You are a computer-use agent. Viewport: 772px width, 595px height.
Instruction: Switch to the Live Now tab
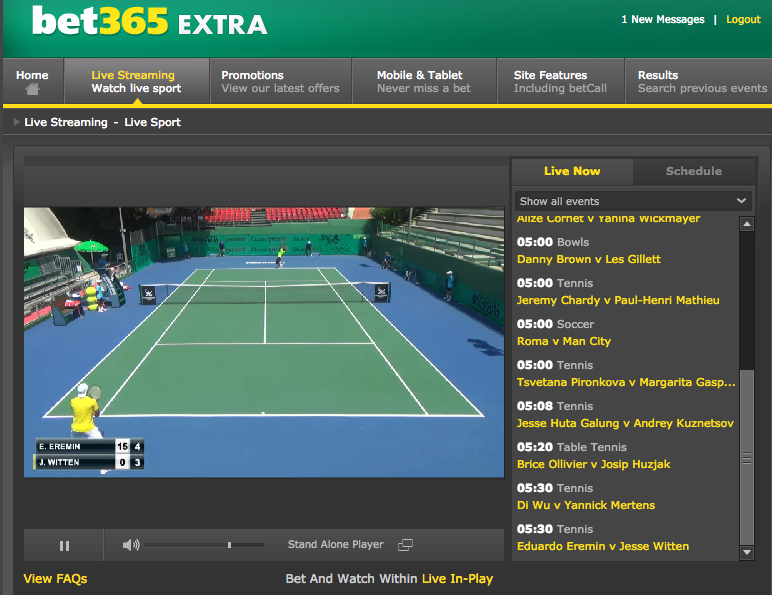[572, 171]
